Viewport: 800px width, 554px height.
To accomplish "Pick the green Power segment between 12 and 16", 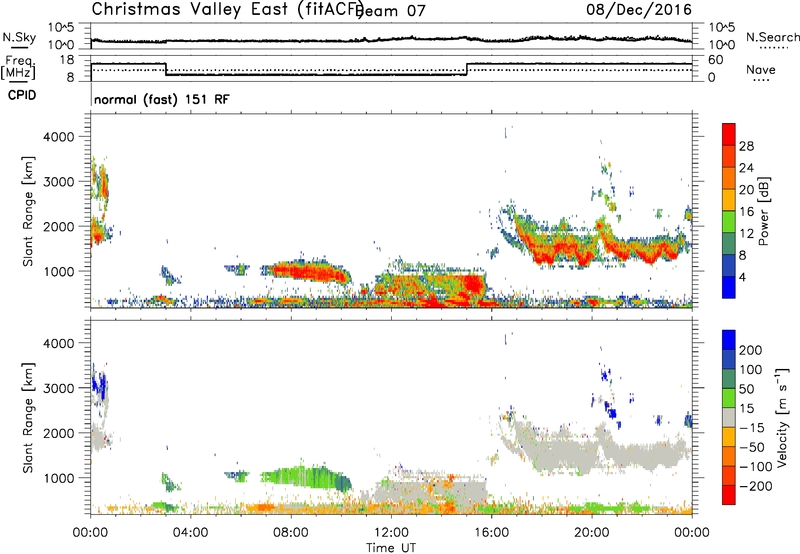I will (x=729, y=221).
